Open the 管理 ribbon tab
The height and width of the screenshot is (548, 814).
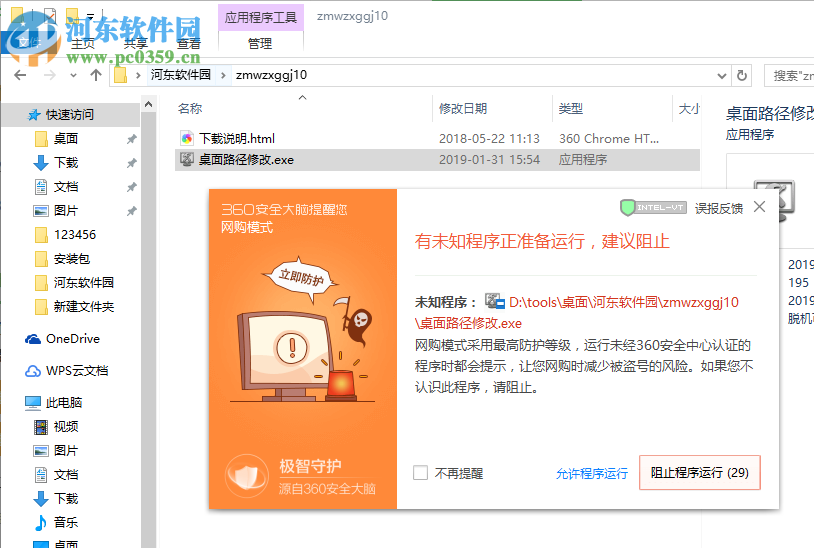pos(260,44)
